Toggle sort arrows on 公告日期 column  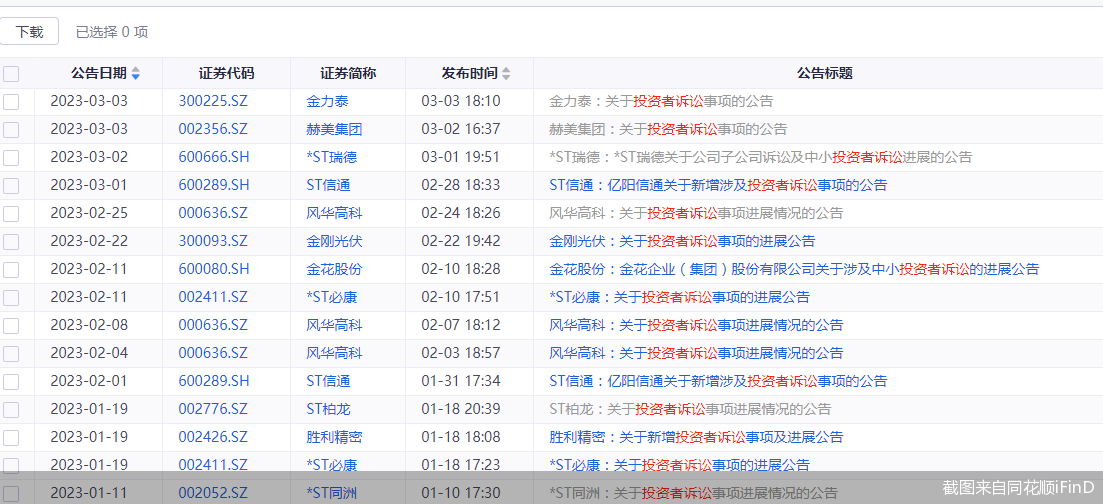click(136, 74)
